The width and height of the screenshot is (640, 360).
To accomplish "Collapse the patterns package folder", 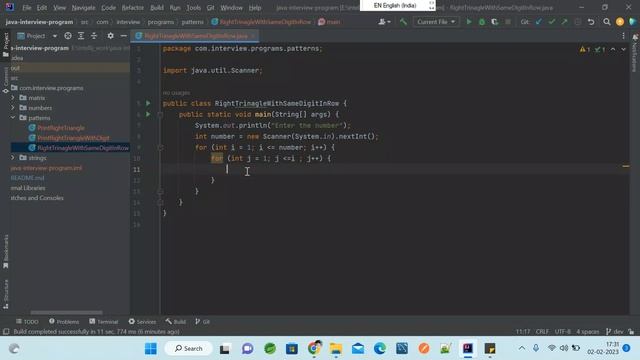I will (x=13, y=118).
